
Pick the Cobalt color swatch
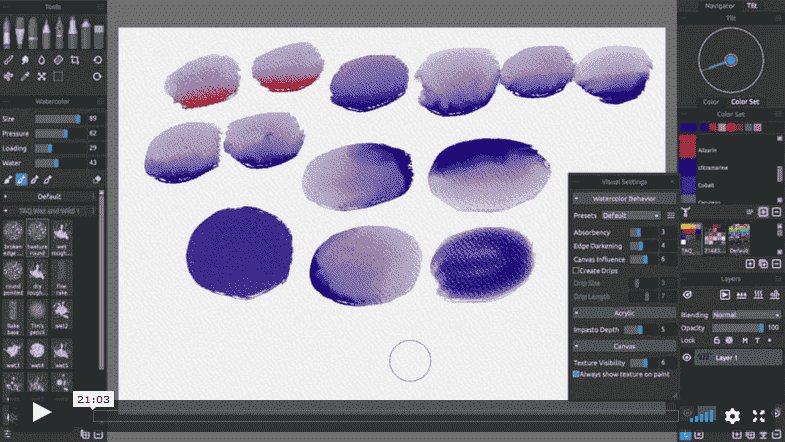coord(687,185)
